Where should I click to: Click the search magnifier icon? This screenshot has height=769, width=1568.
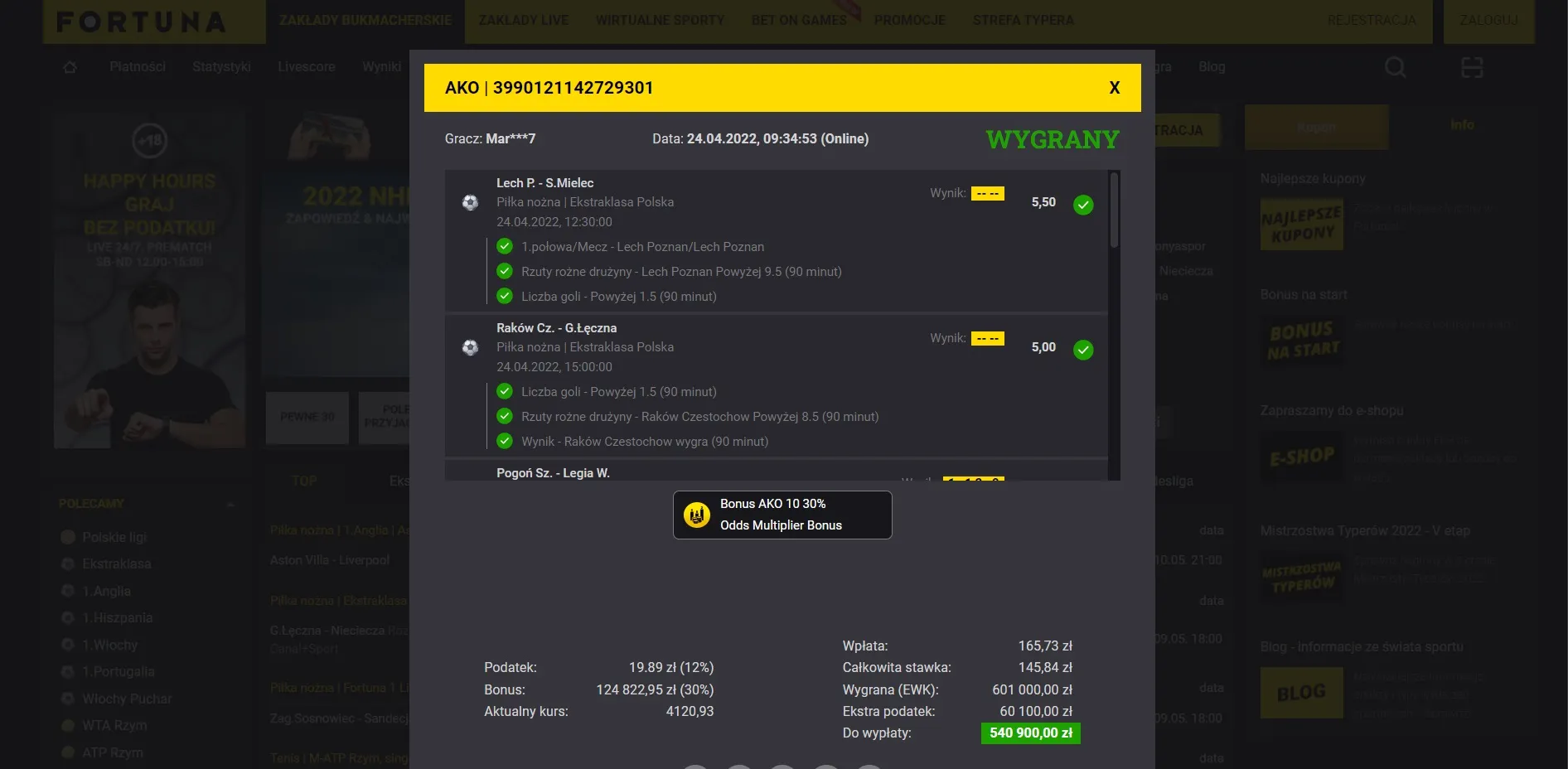click(1396, 67)
